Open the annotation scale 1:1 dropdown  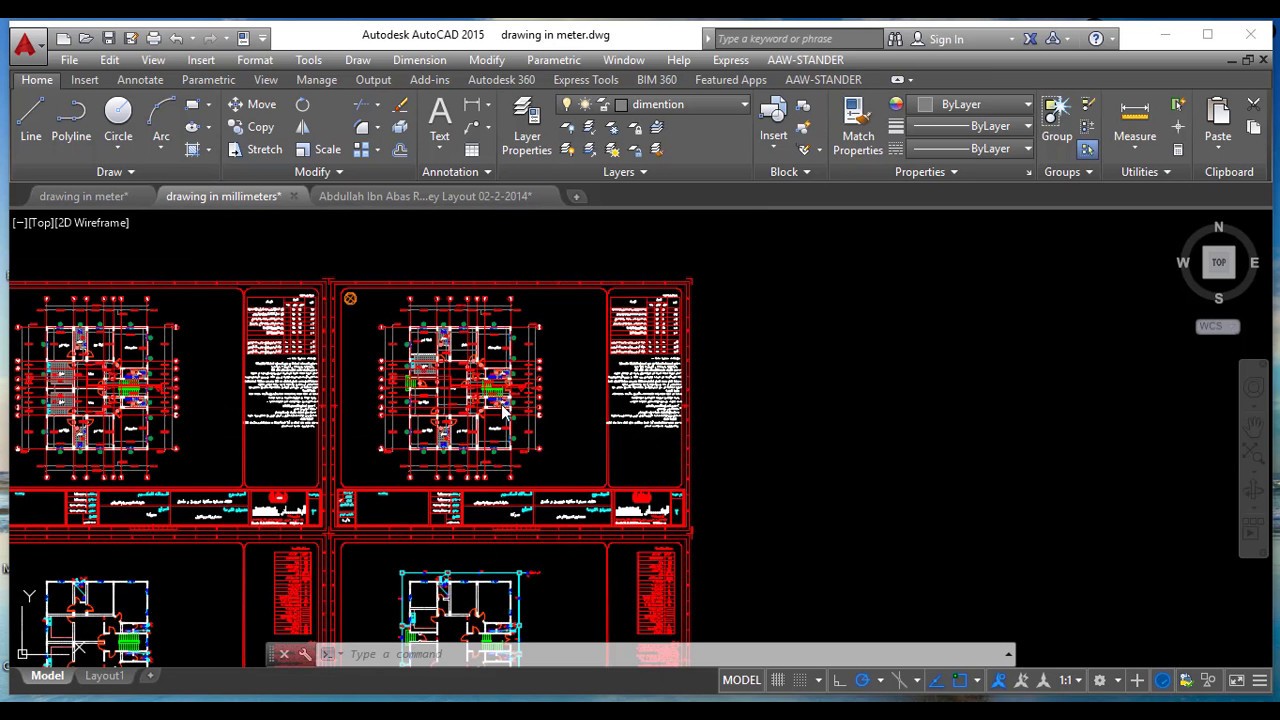click(1069, 680)
